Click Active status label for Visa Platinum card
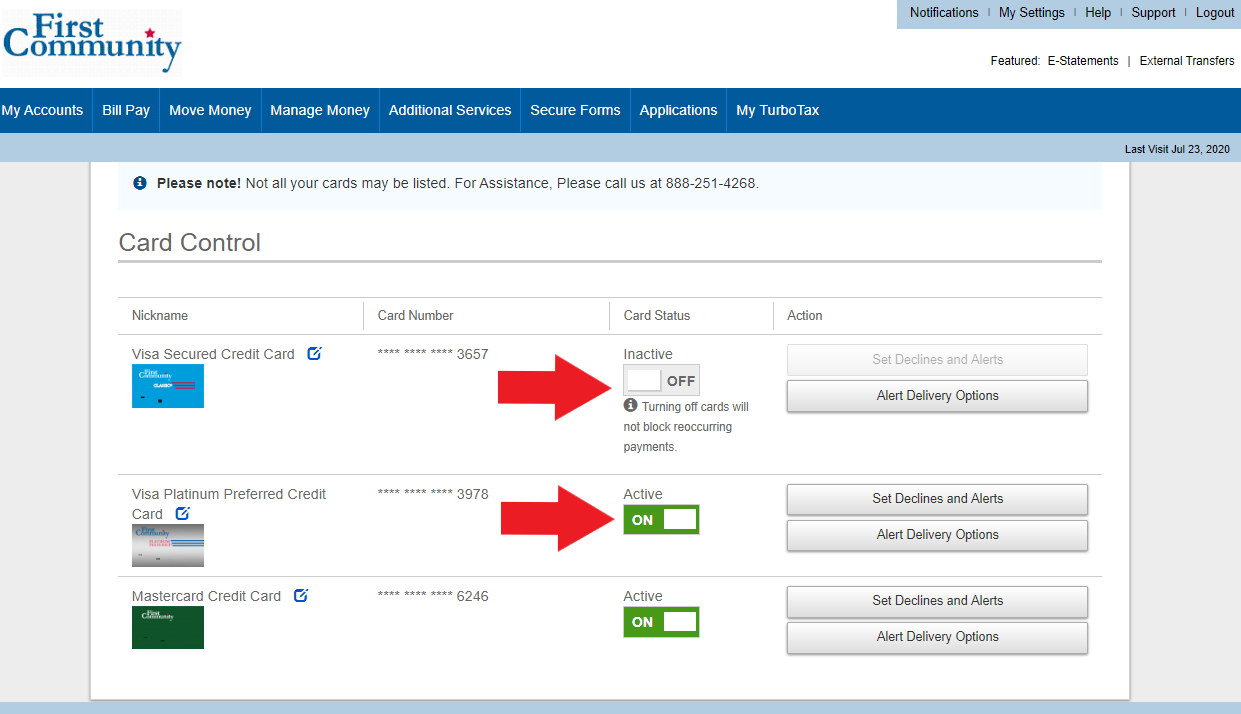This screenshot has width=1241, height=714. pos(643,494)
